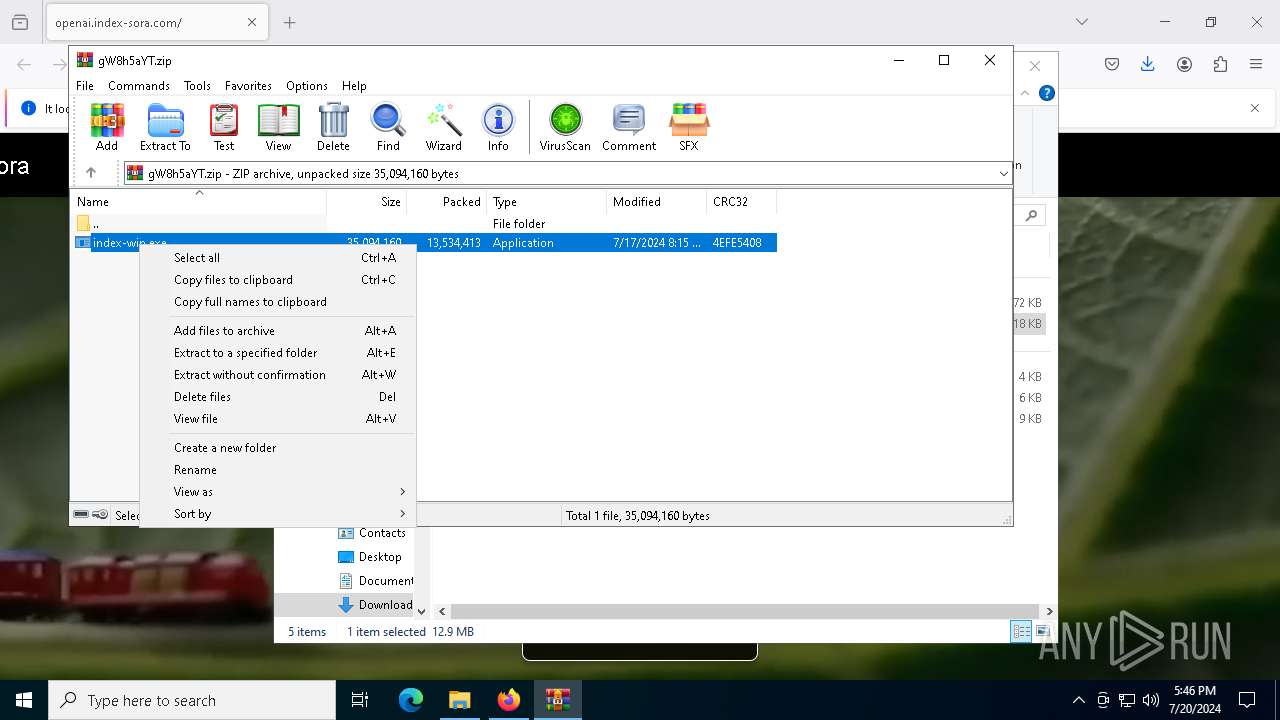Choose Delete files in context menu

(278, 397)
